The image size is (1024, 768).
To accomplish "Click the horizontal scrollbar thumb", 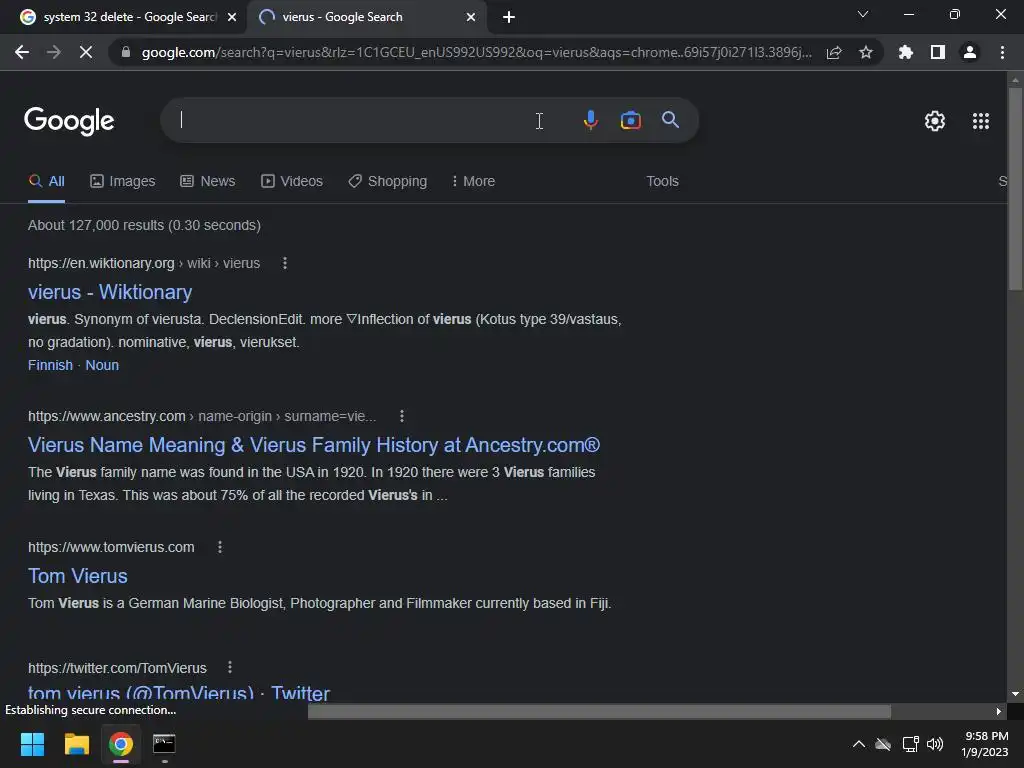I will (x=599, y=711).
